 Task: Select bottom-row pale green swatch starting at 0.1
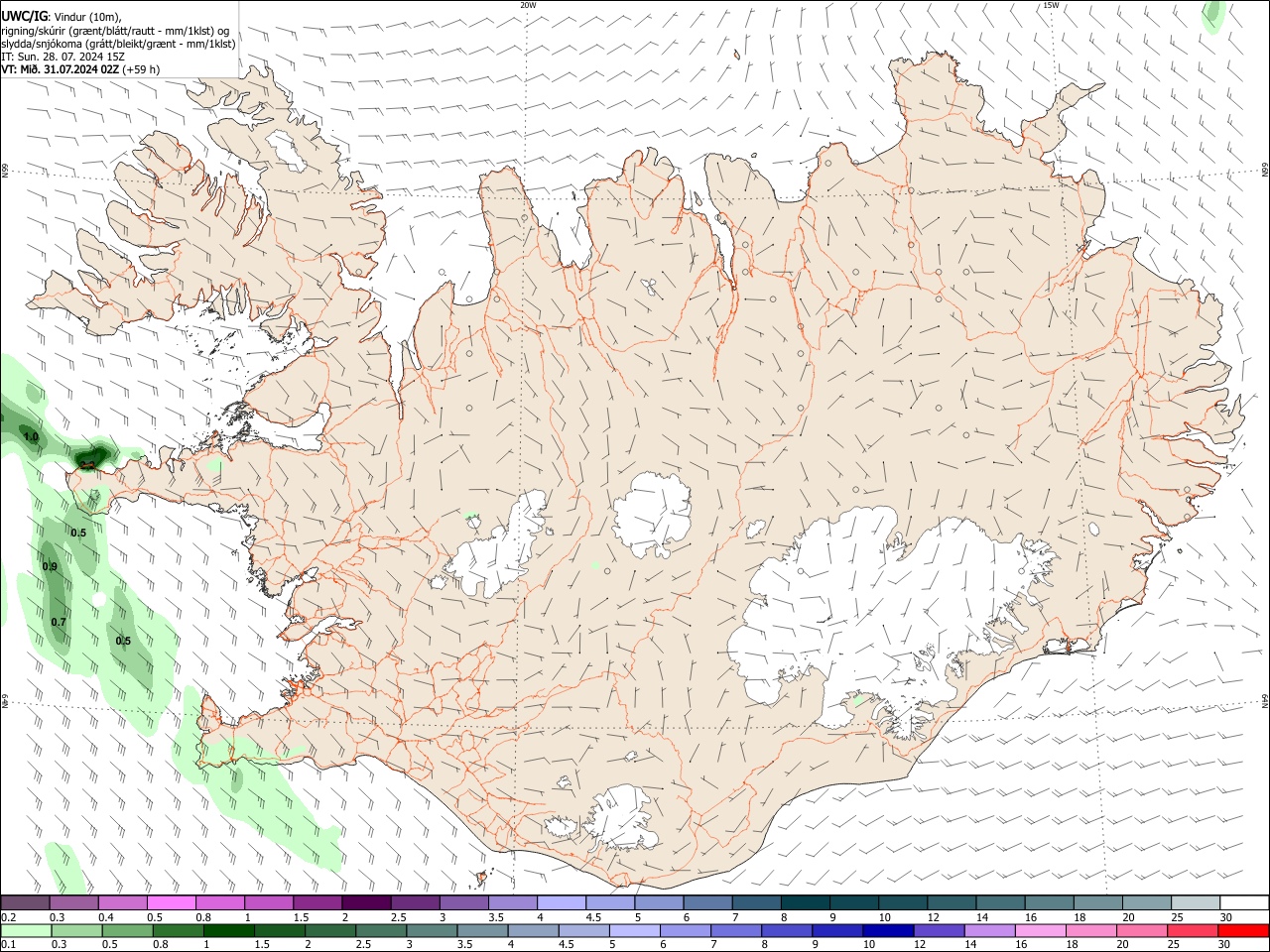(26, 930)
